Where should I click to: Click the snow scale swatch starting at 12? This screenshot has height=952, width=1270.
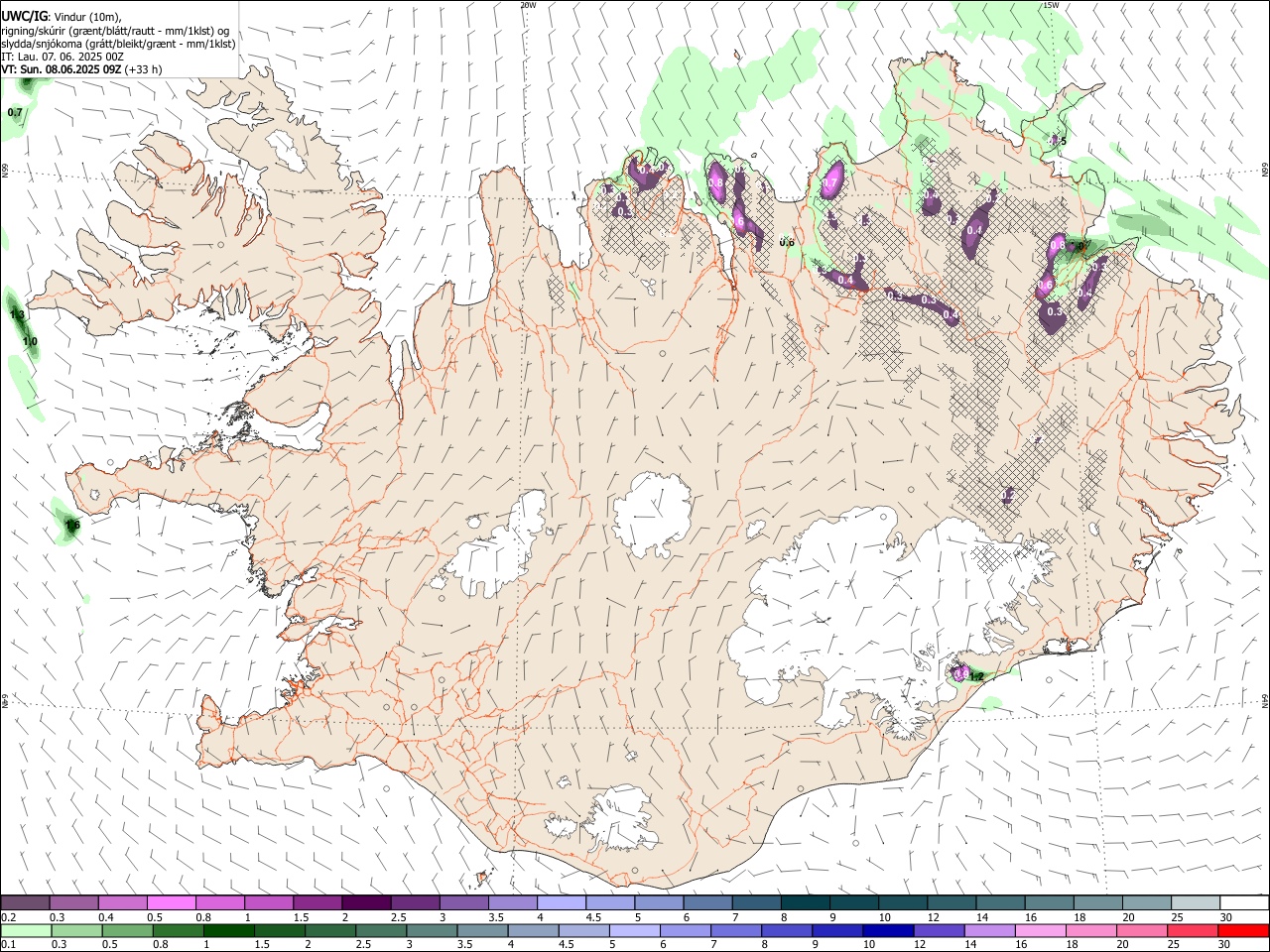pyautogui.click(x=950, y=903)
